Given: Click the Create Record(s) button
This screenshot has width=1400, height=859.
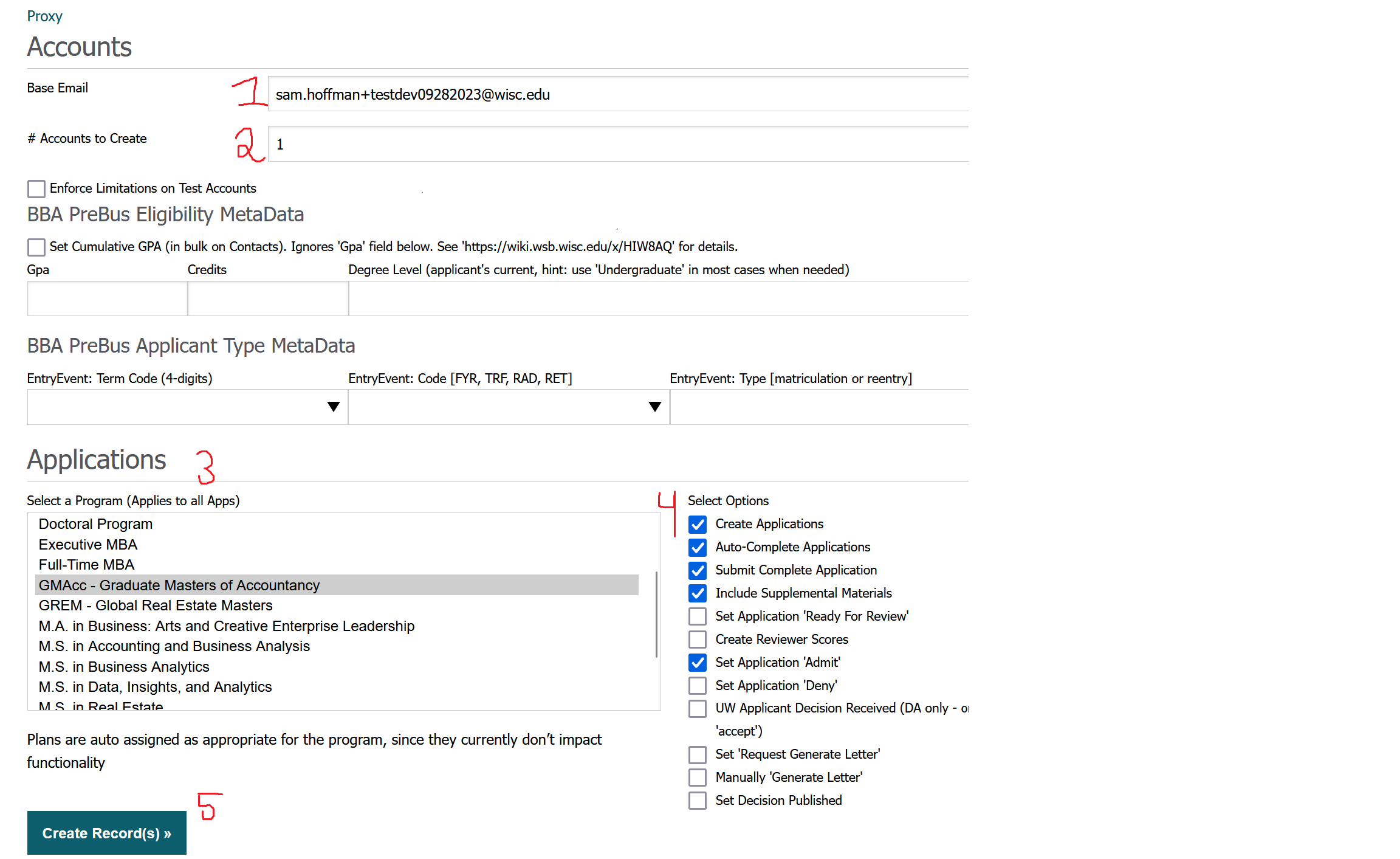Looking at the screenshot, I should [x=107, y=833].
